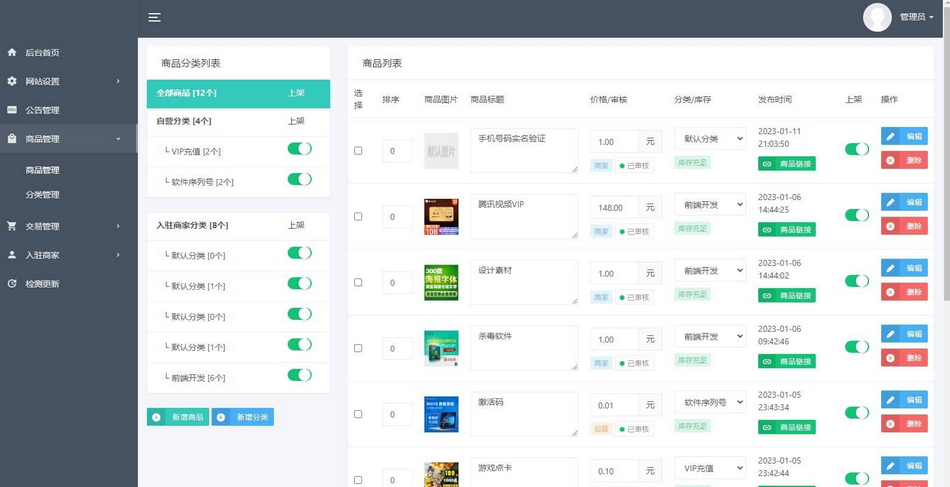Click pencil icon in 游戏点卡 row
This screenshot has width=950, height=487.
890,466
